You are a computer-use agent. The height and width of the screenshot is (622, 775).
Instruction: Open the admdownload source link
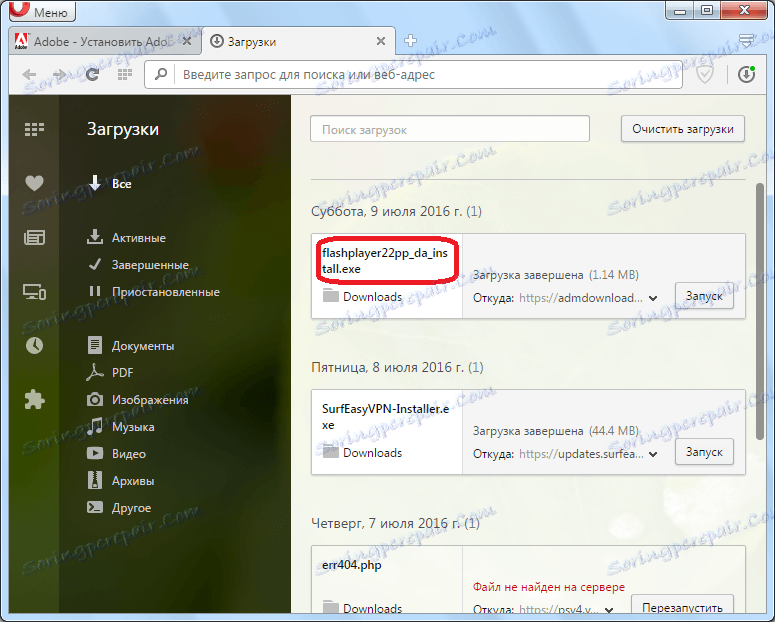(x=581, y=298)
